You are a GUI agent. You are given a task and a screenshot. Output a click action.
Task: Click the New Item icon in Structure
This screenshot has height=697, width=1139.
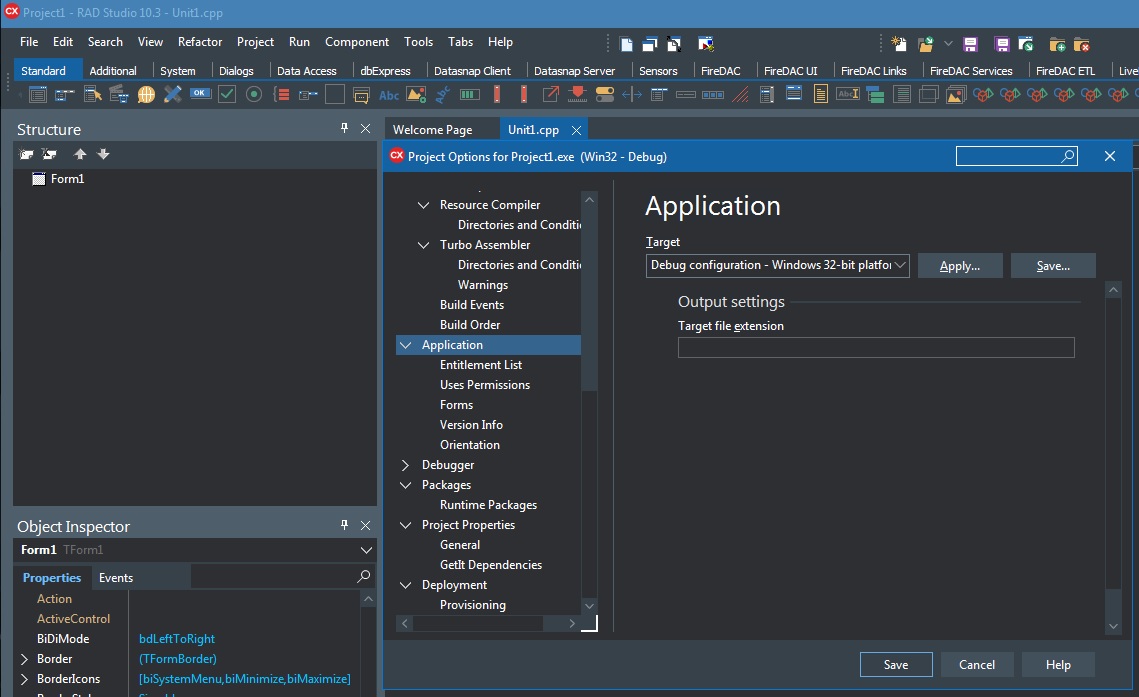26,154
